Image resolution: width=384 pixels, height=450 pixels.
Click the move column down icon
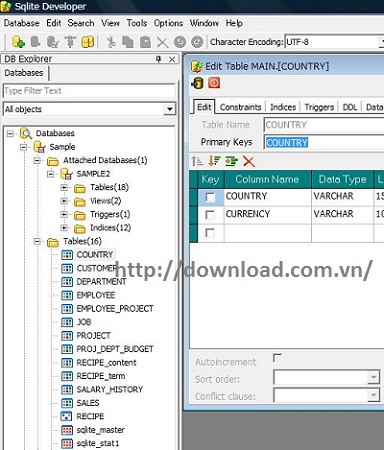[214, 161]
